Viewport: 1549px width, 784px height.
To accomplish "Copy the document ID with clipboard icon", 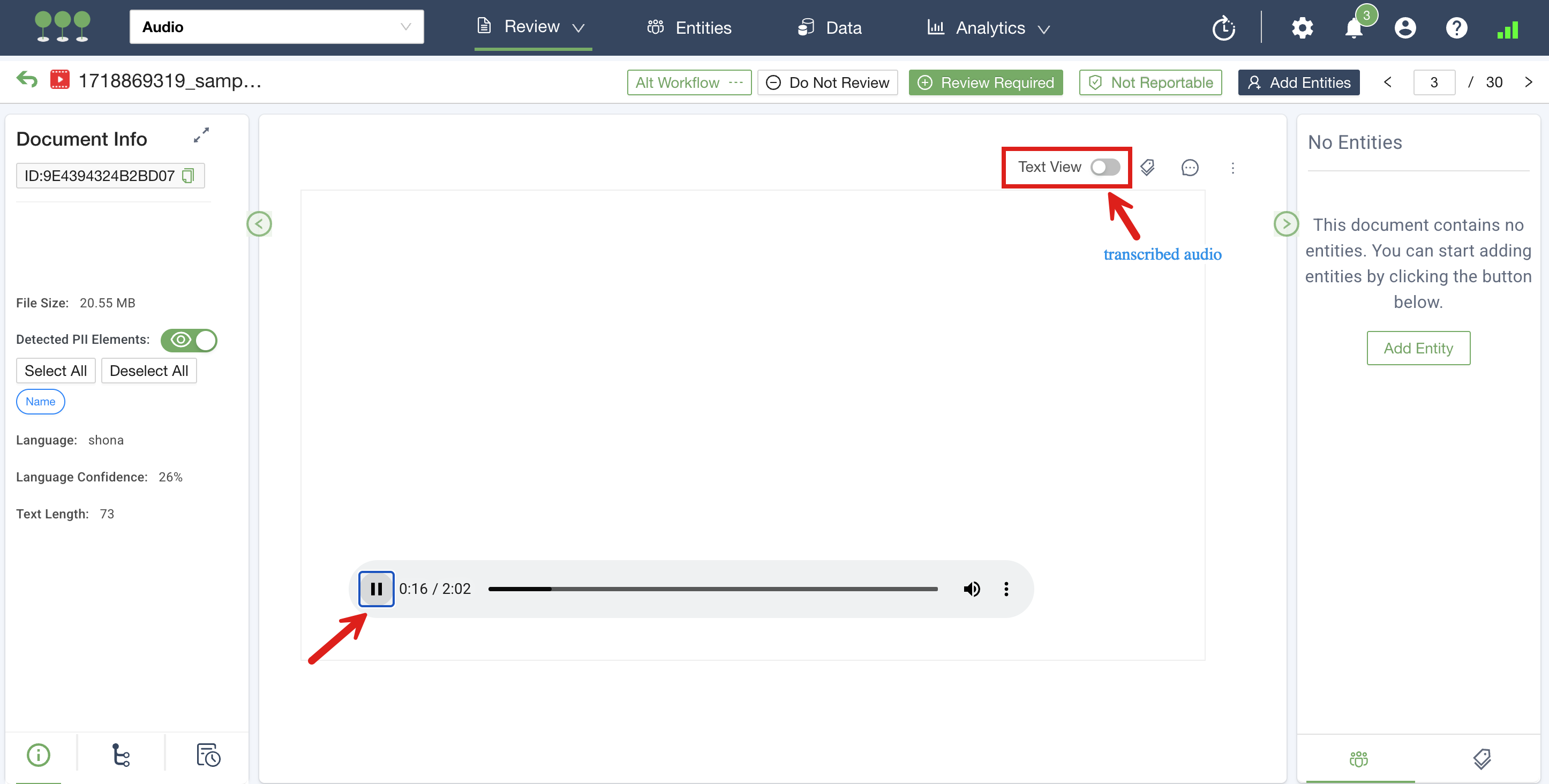I will [x=188, y=176].
